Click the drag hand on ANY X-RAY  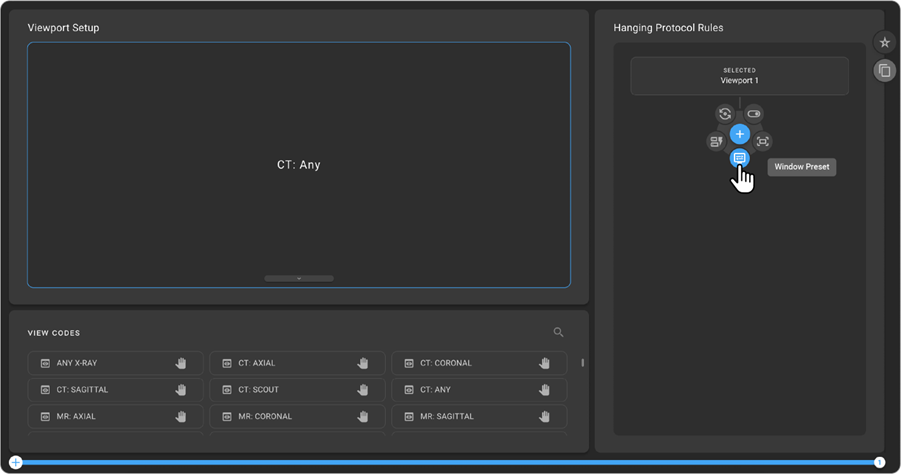(181, 363)
